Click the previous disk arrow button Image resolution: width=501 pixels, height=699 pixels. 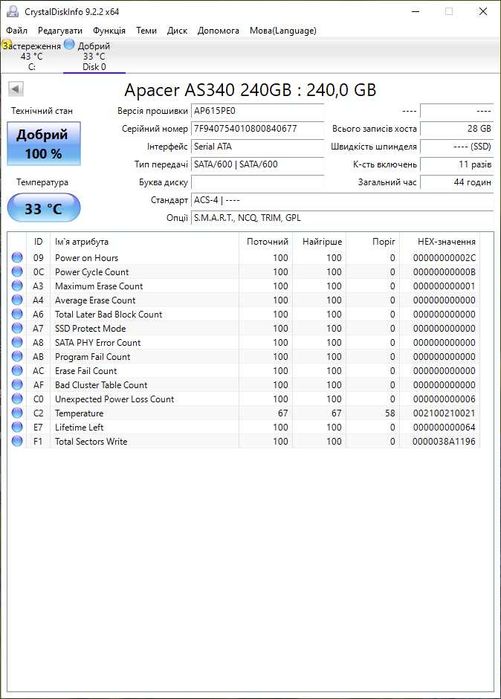coord(16,89)
